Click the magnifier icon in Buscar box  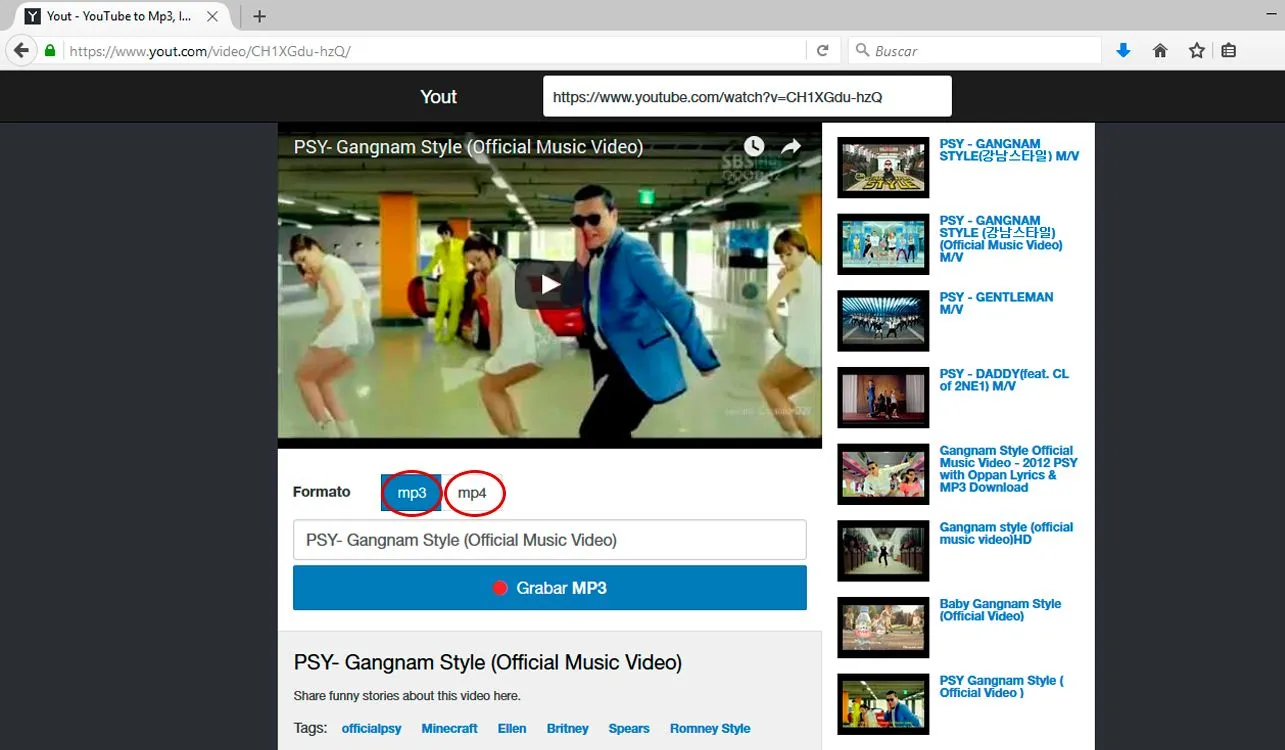pyautogui.click(x=862, y=50)
